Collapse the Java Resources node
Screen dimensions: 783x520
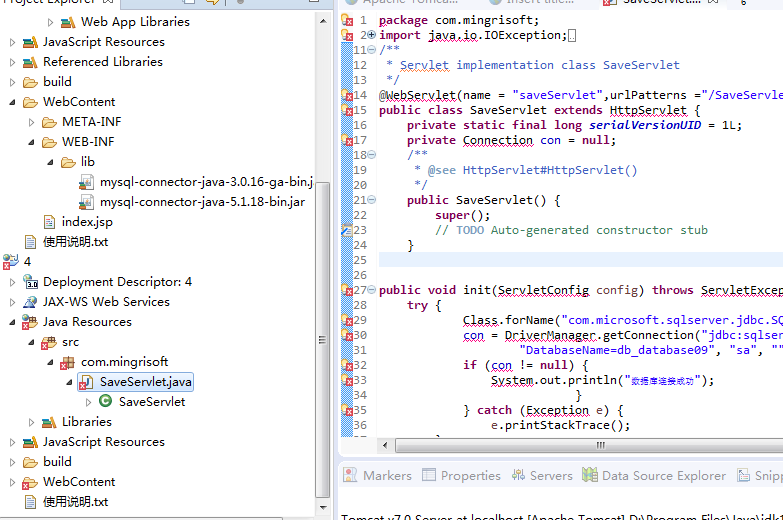point(12,322)
